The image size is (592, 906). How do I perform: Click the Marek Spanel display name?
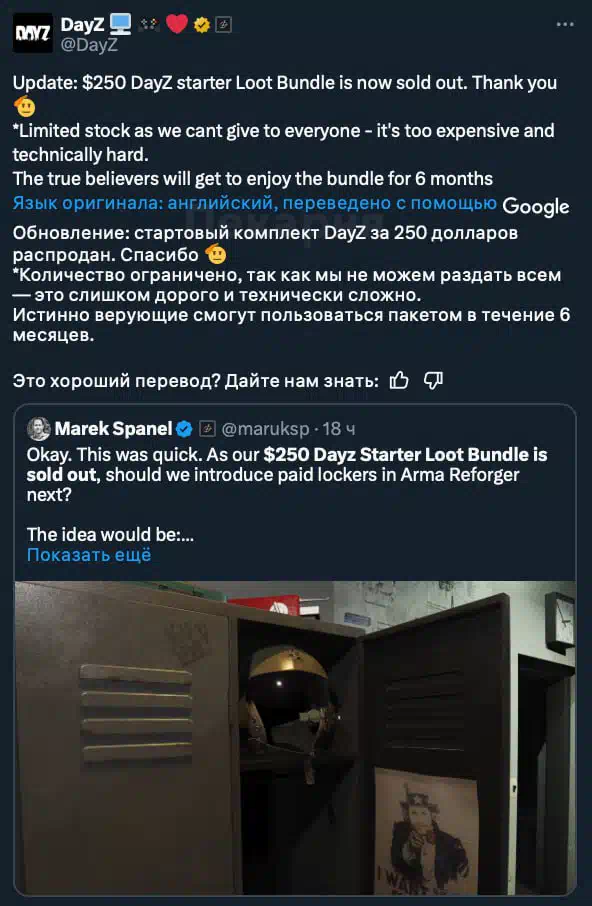click(113, 429)
